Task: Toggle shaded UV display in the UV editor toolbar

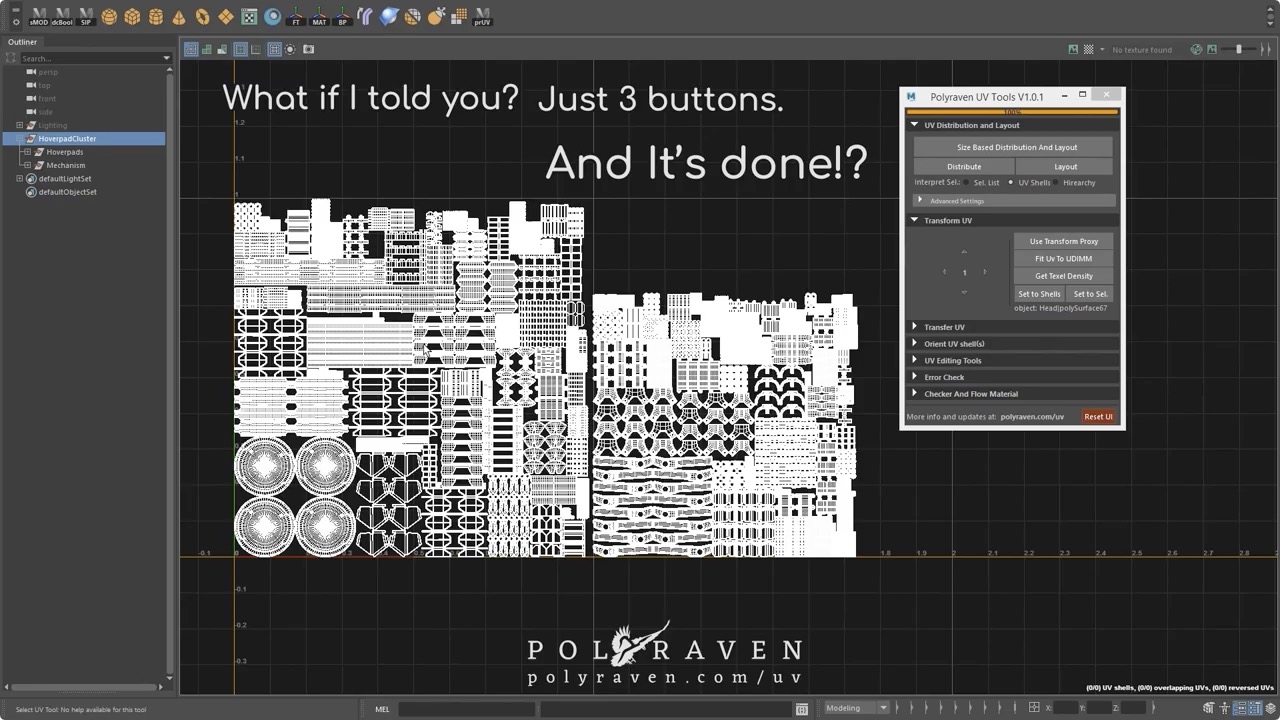Action: (222, 49)
